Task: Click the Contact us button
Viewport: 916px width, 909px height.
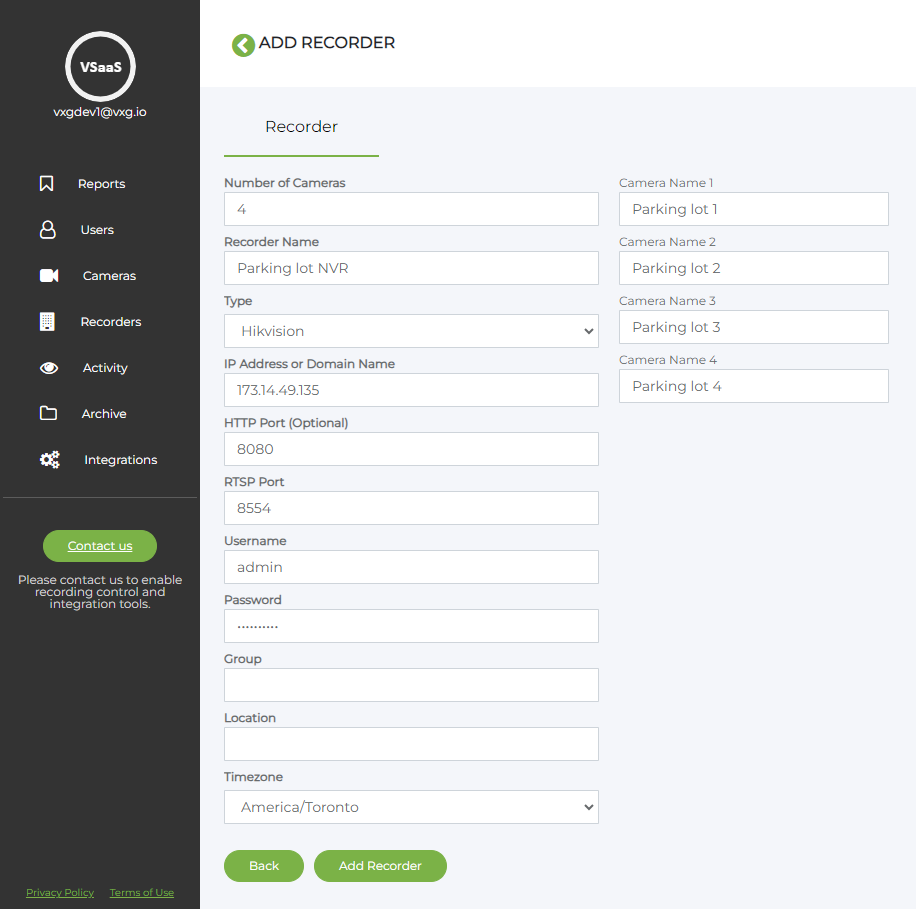Action: tap(100, 546)
